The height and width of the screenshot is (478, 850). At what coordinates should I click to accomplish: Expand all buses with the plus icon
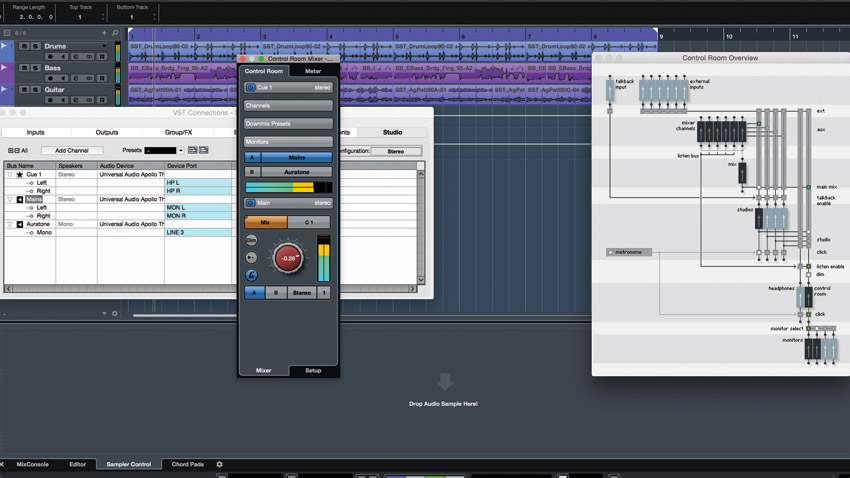coord(10,151)
